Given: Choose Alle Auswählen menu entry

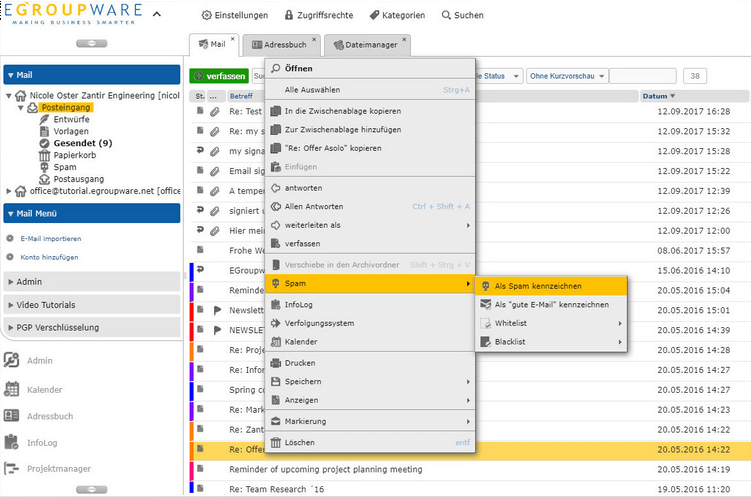Looking at the screenshot, I should pos(370,90).
